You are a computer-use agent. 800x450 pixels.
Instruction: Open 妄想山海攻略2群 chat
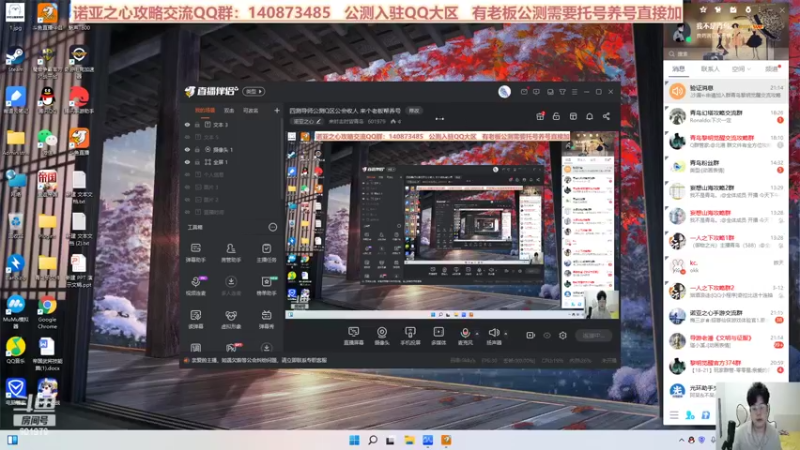pyautogui.click(x=726, y=191)
